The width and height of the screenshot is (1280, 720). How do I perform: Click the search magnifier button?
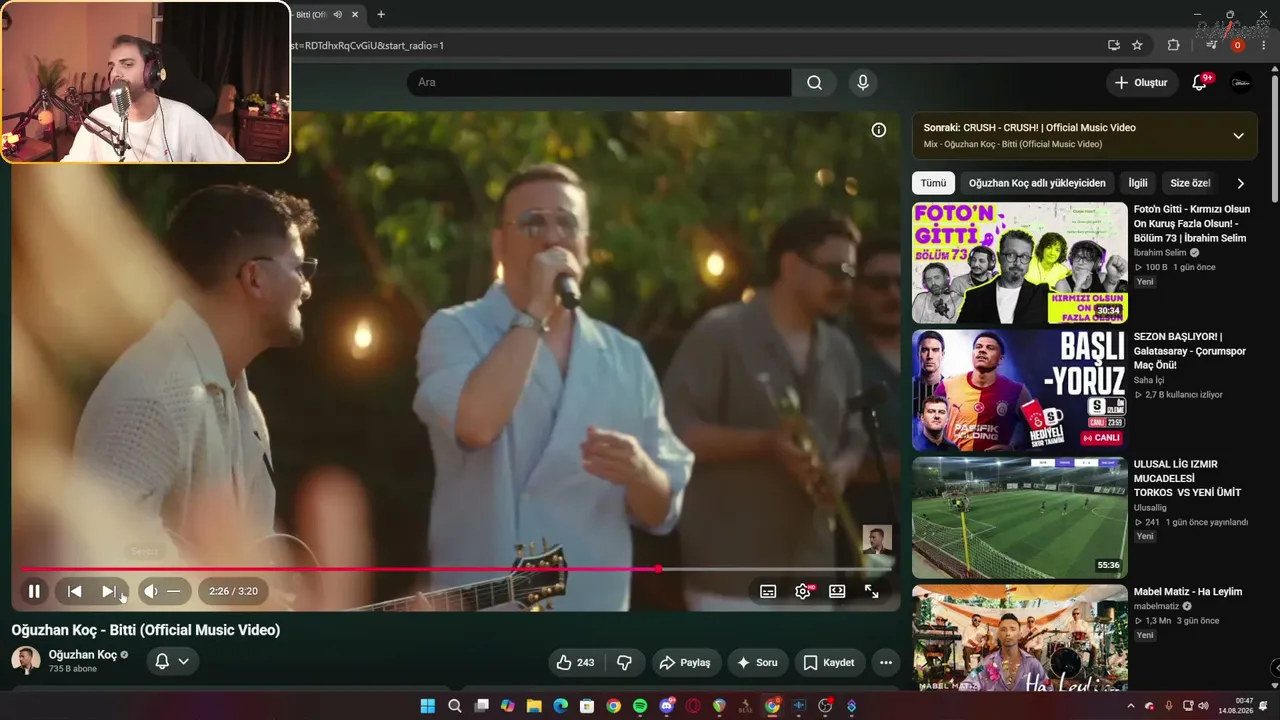point(815,82)
